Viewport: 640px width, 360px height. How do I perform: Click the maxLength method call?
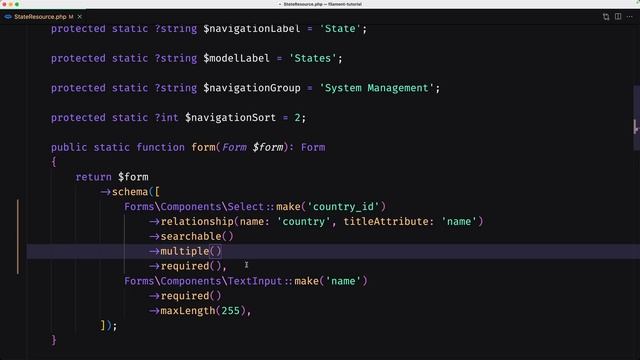tap(188, 311)
